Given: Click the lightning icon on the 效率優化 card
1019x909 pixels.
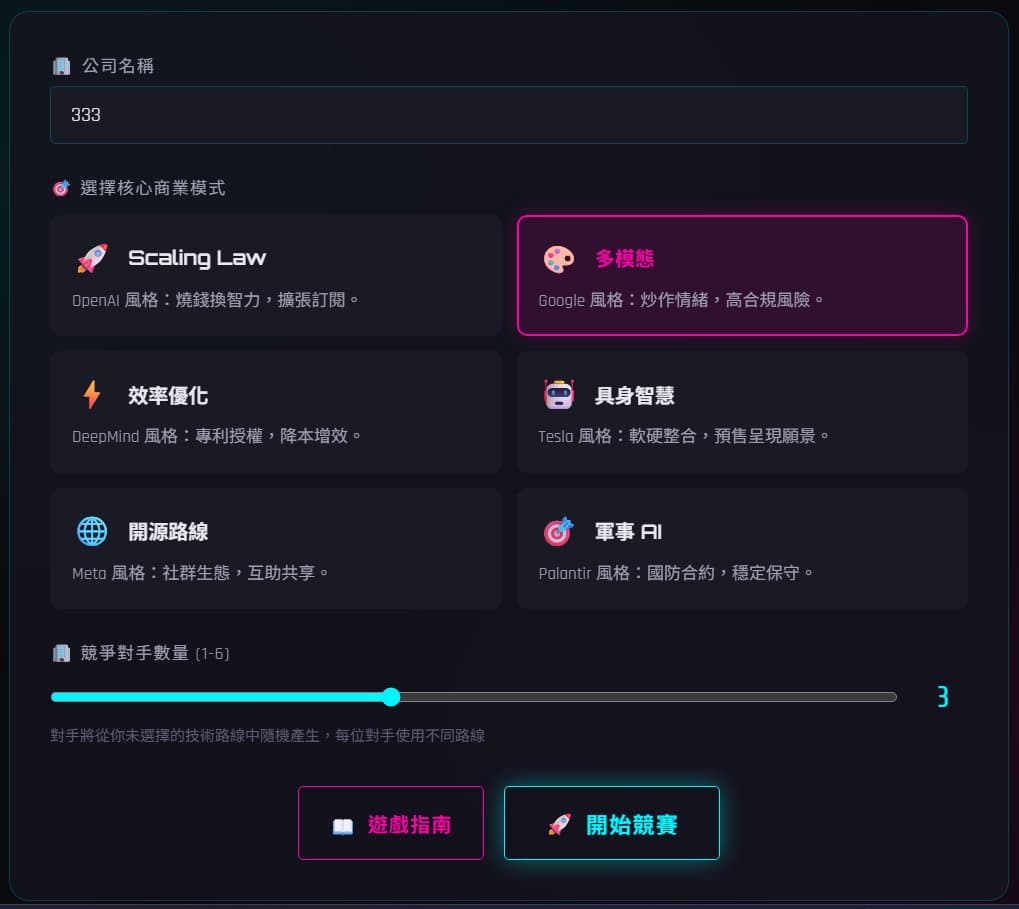Looking at the screenshot, I should tap(92, 394).
